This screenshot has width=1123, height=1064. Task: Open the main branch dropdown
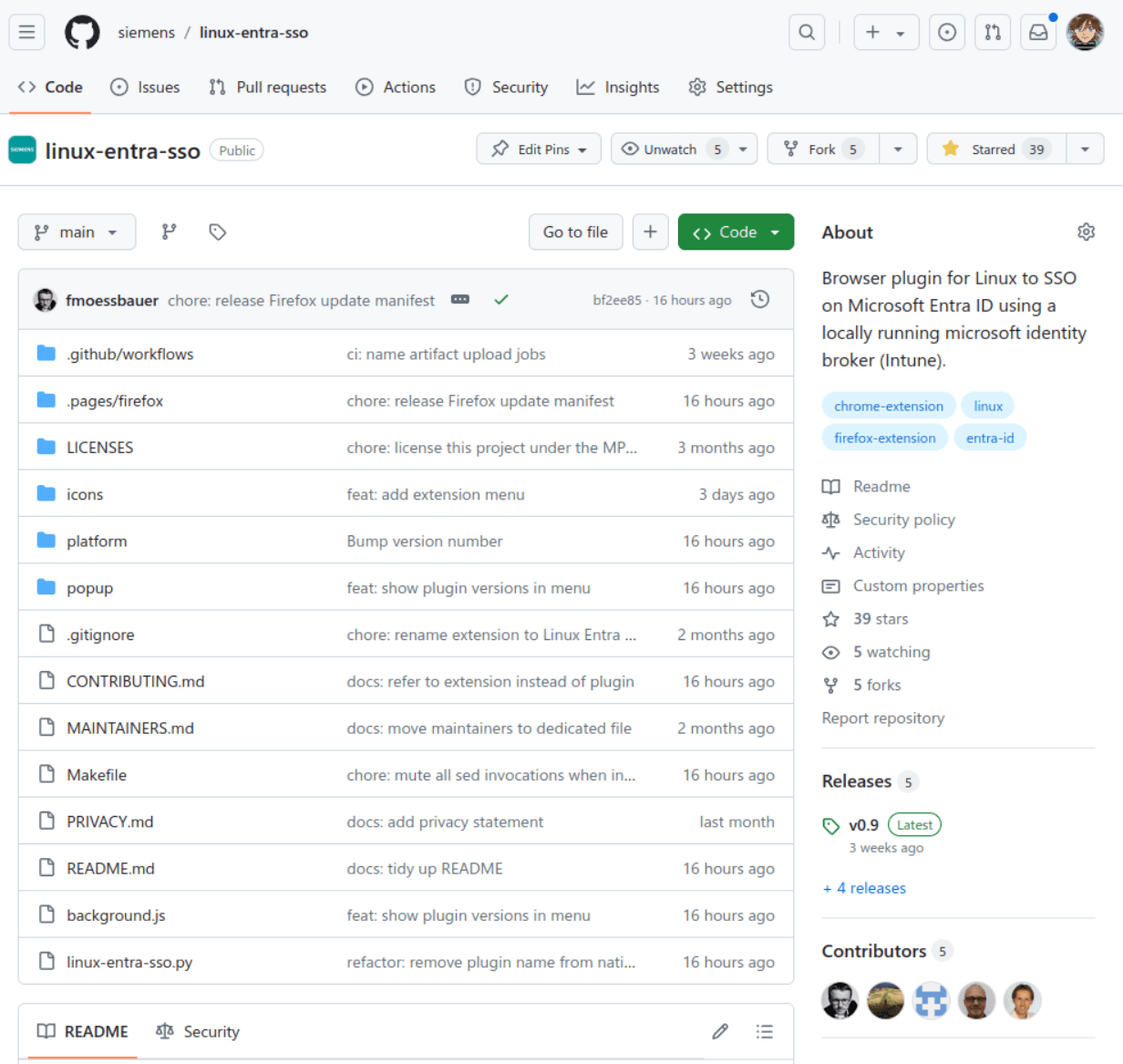tap(77, 232)
